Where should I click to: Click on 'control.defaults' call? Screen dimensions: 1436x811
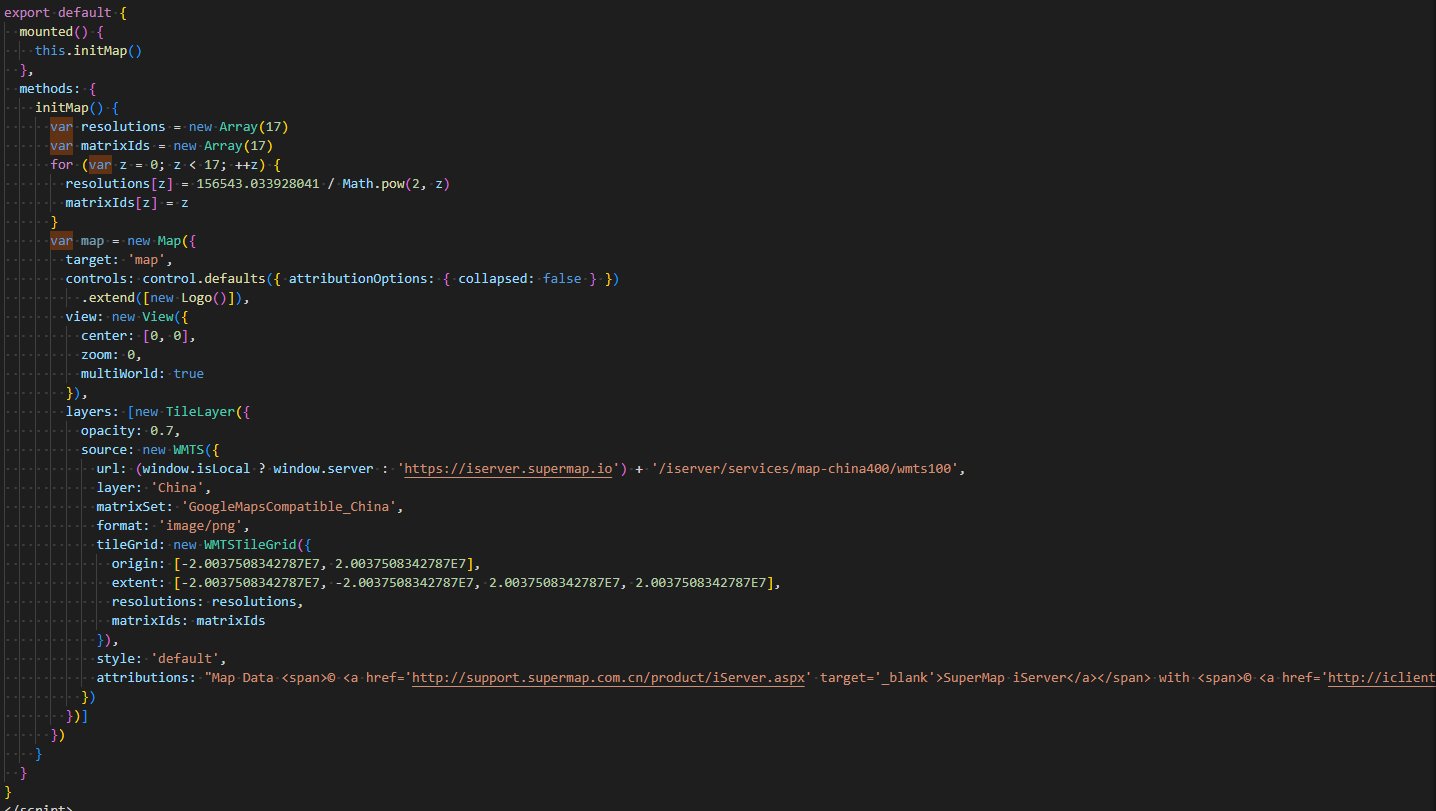coord(204,278)
